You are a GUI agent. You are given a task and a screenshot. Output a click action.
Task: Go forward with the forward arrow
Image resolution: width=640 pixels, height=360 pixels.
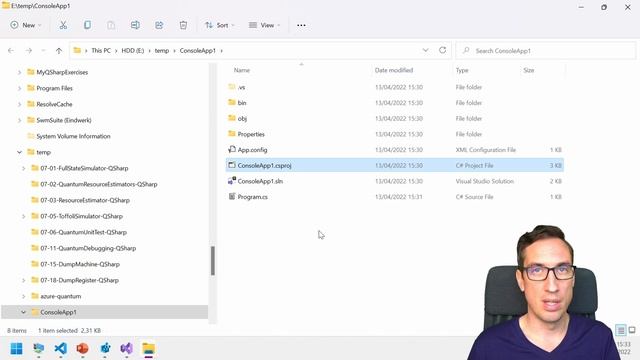(29, 51)
